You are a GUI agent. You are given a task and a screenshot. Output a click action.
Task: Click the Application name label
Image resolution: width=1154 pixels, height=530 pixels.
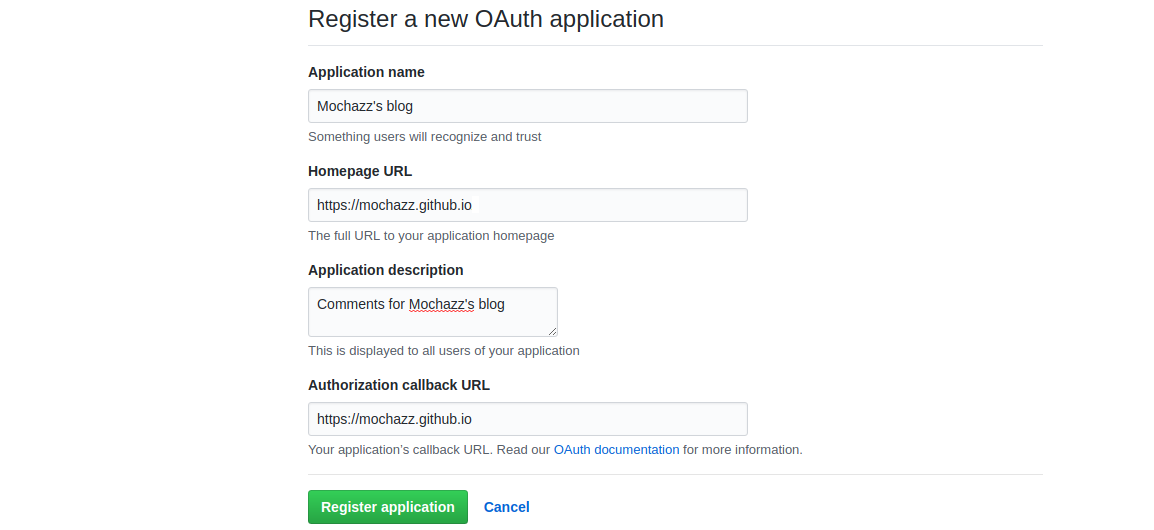pos(367,72)
